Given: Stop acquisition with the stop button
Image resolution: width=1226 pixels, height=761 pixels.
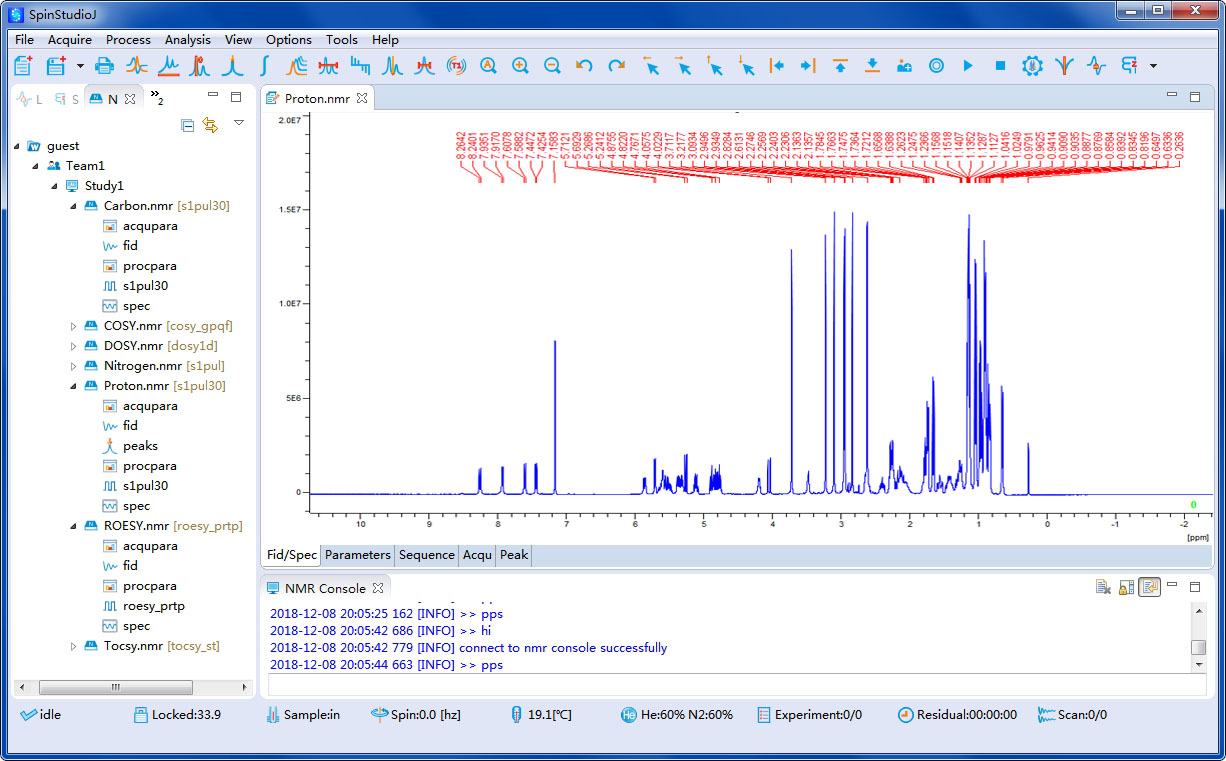Looking at the screenshot, I should click(1000, 66).
